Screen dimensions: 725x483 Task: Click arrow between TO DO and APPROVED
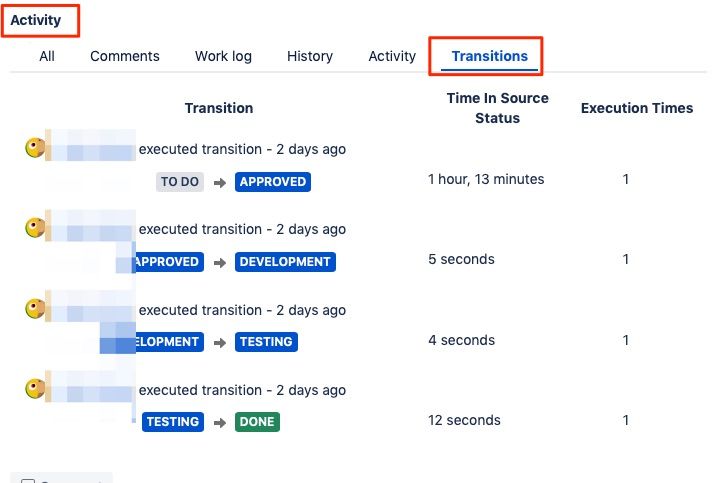[220, 183]
